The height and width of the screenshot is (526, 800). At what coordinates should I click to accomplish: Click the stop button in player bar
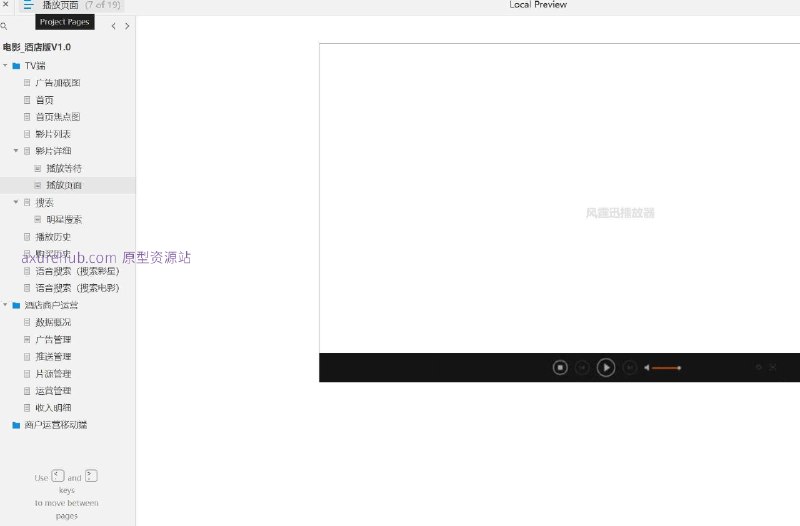560,367
